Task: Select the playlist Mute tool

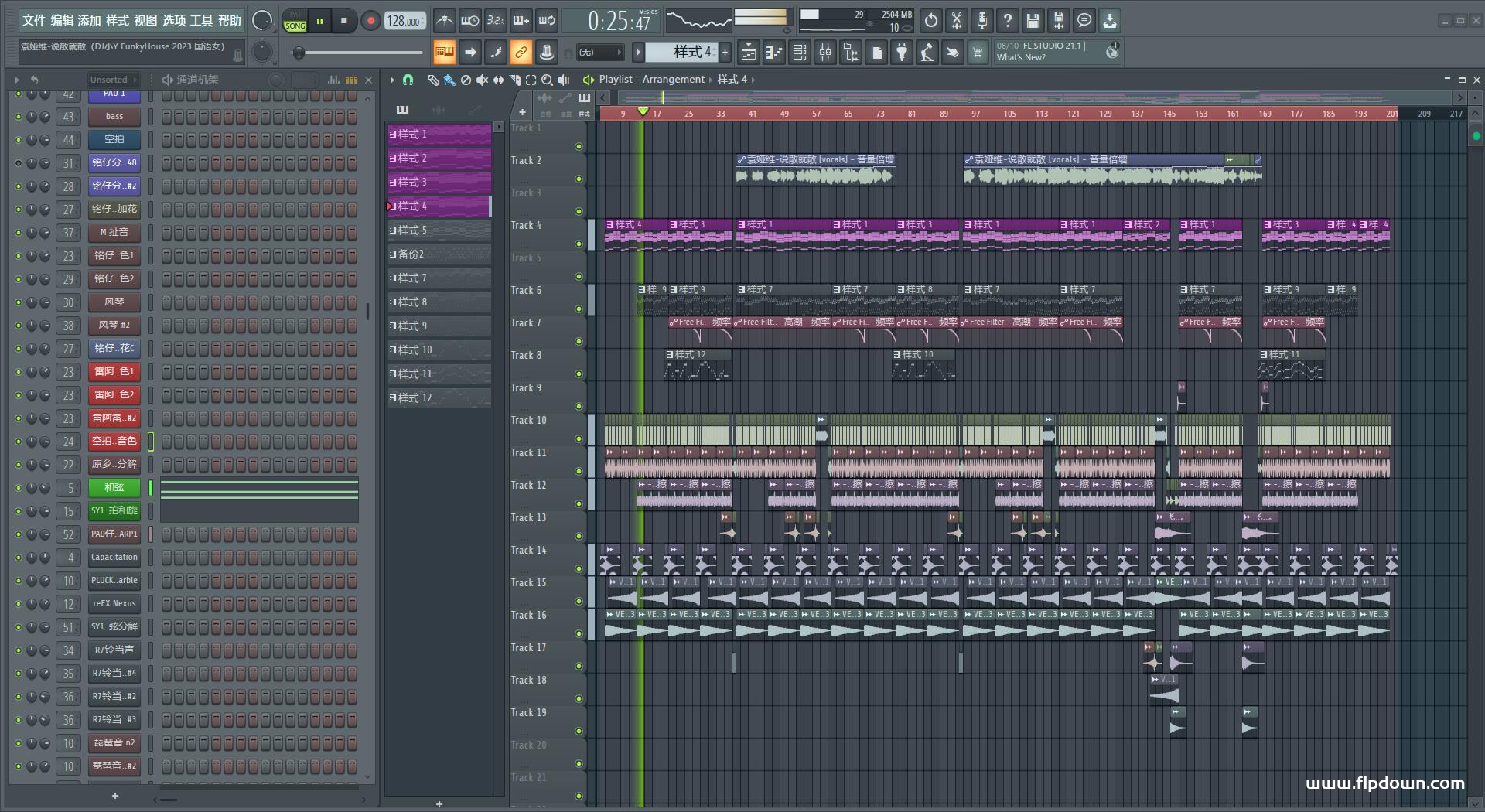Action: (x=482, y=80)
